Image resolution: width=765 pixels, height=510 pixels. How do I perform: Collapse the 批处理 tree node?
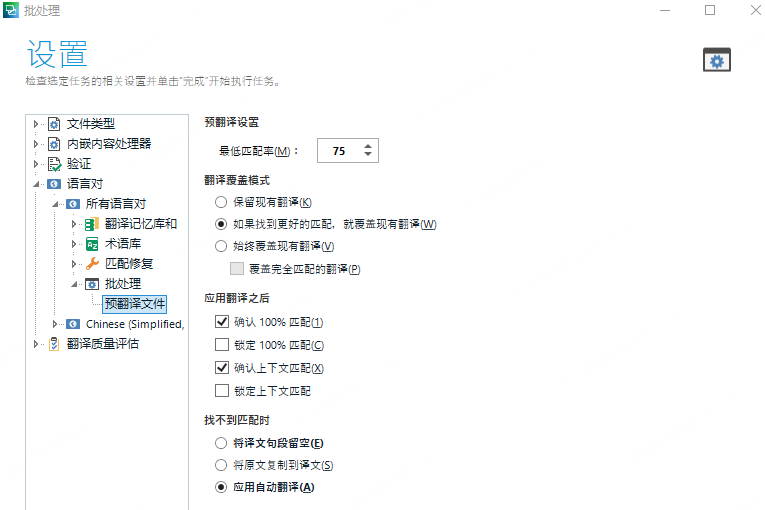(x=74, y=285)
